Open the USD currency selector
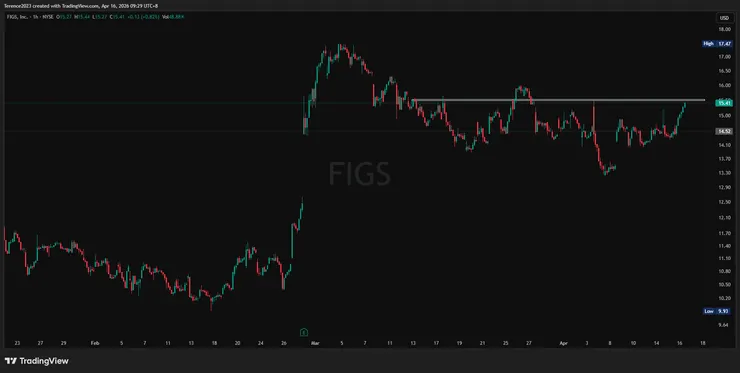The height and width of the screenshot is (373, 740). [x=724, y=18]
